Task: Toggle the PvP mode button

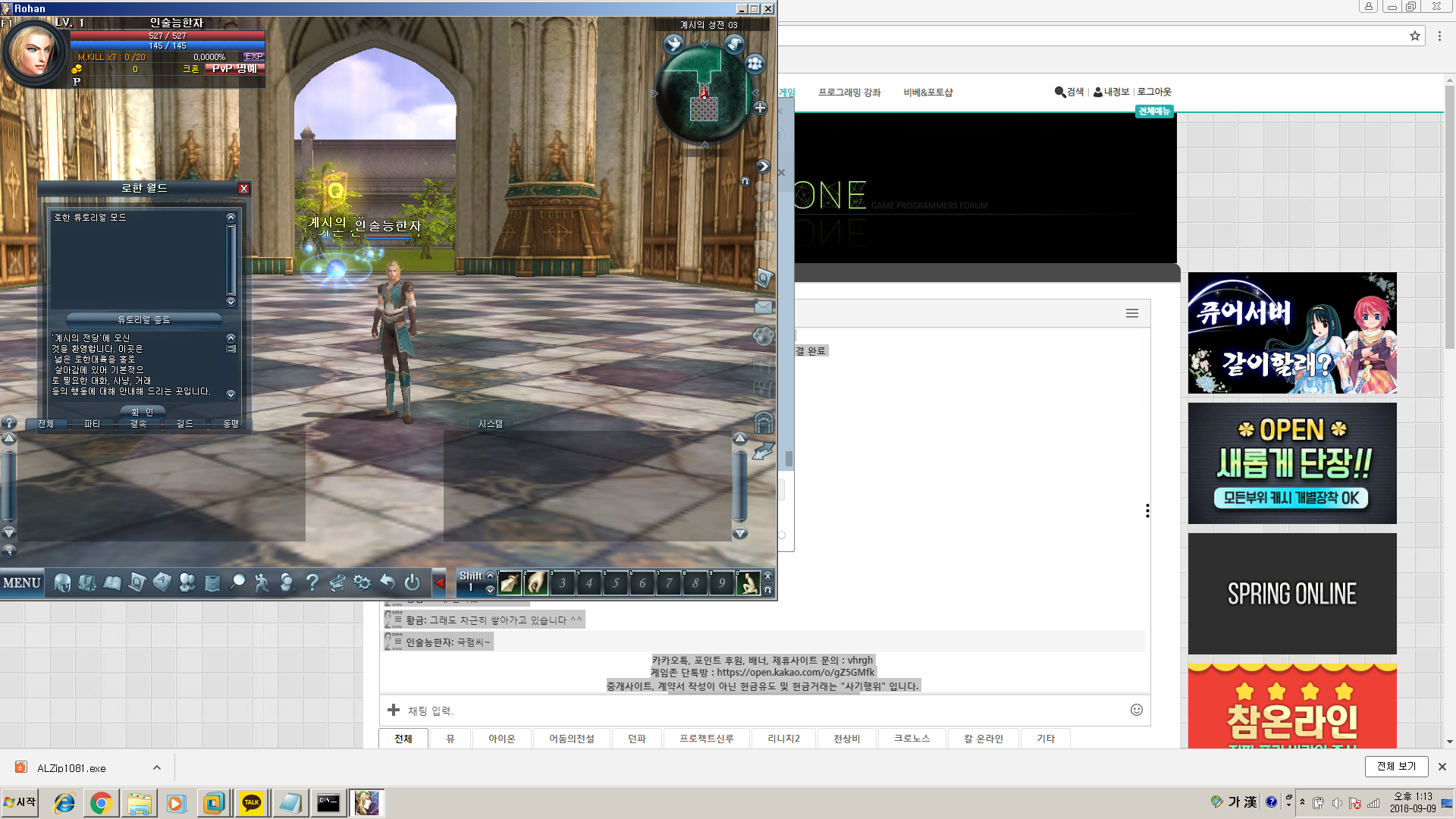Action: click(x=234, y=68)
